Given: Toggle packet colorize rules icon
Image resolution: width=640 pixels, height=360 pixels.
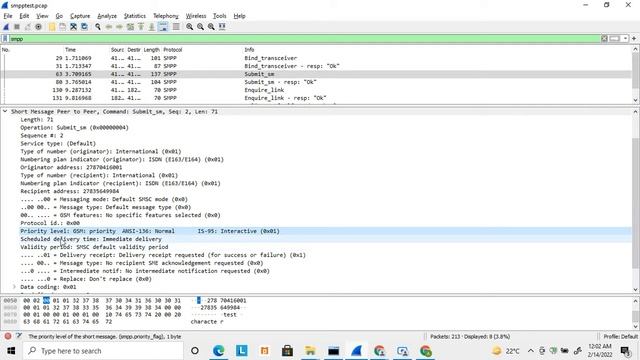Looking at the screenshot, I should [176, 27].
